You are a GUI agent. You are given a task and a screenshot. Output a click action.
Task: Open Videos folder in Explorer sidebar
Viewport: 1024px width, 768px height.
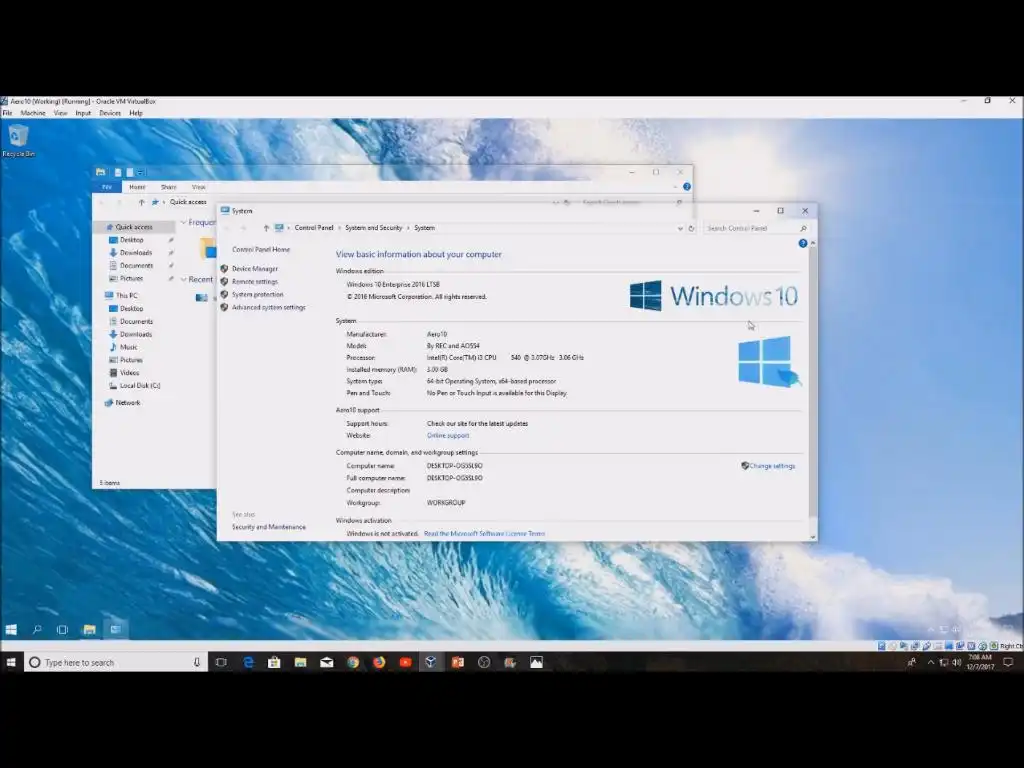(129, 372)
